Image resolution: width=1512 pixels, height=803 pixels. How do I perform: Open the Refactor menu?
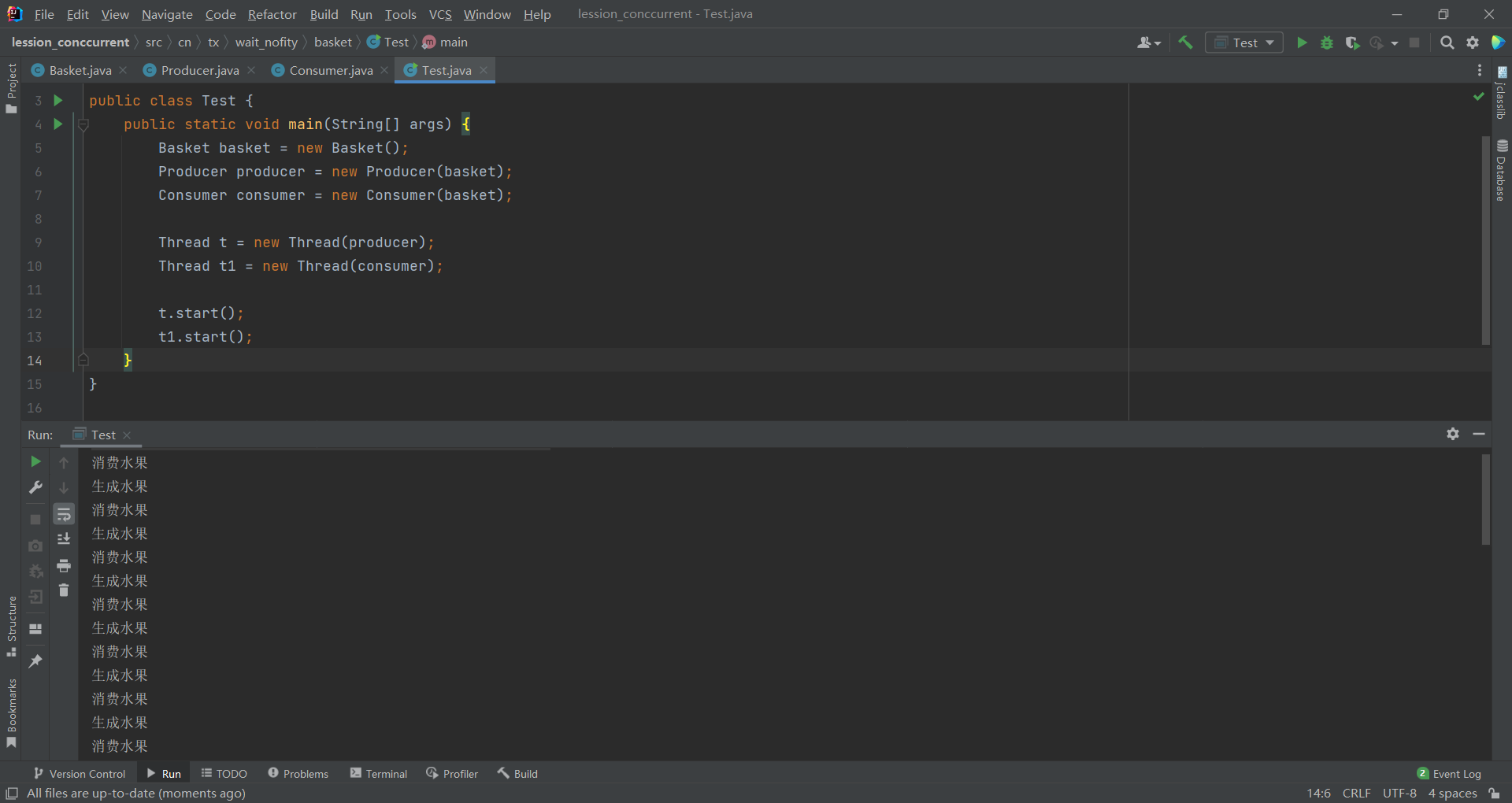[272, 14]
